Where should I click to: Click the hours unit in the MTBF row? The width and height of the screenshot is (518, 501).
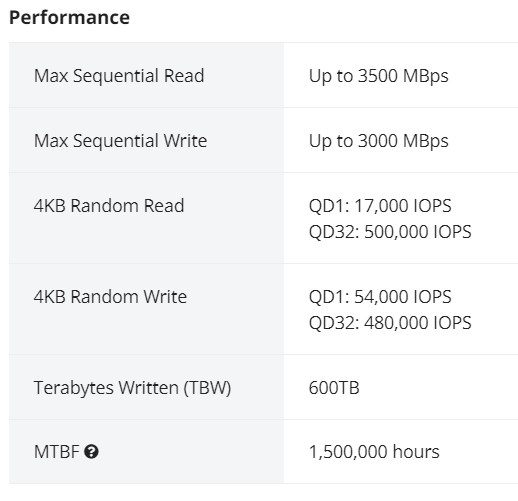coord(416,452)
